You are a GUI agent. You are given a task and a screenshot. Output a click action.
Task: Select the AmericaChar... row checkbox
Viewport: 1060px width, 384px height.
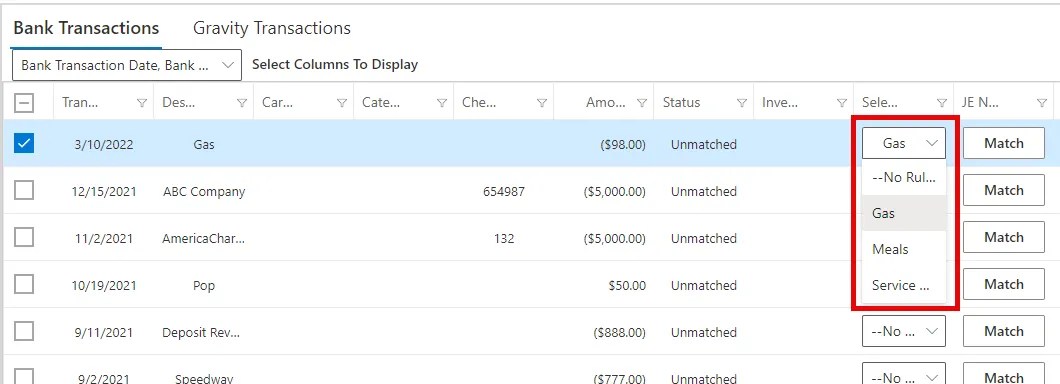pos(24,237)
